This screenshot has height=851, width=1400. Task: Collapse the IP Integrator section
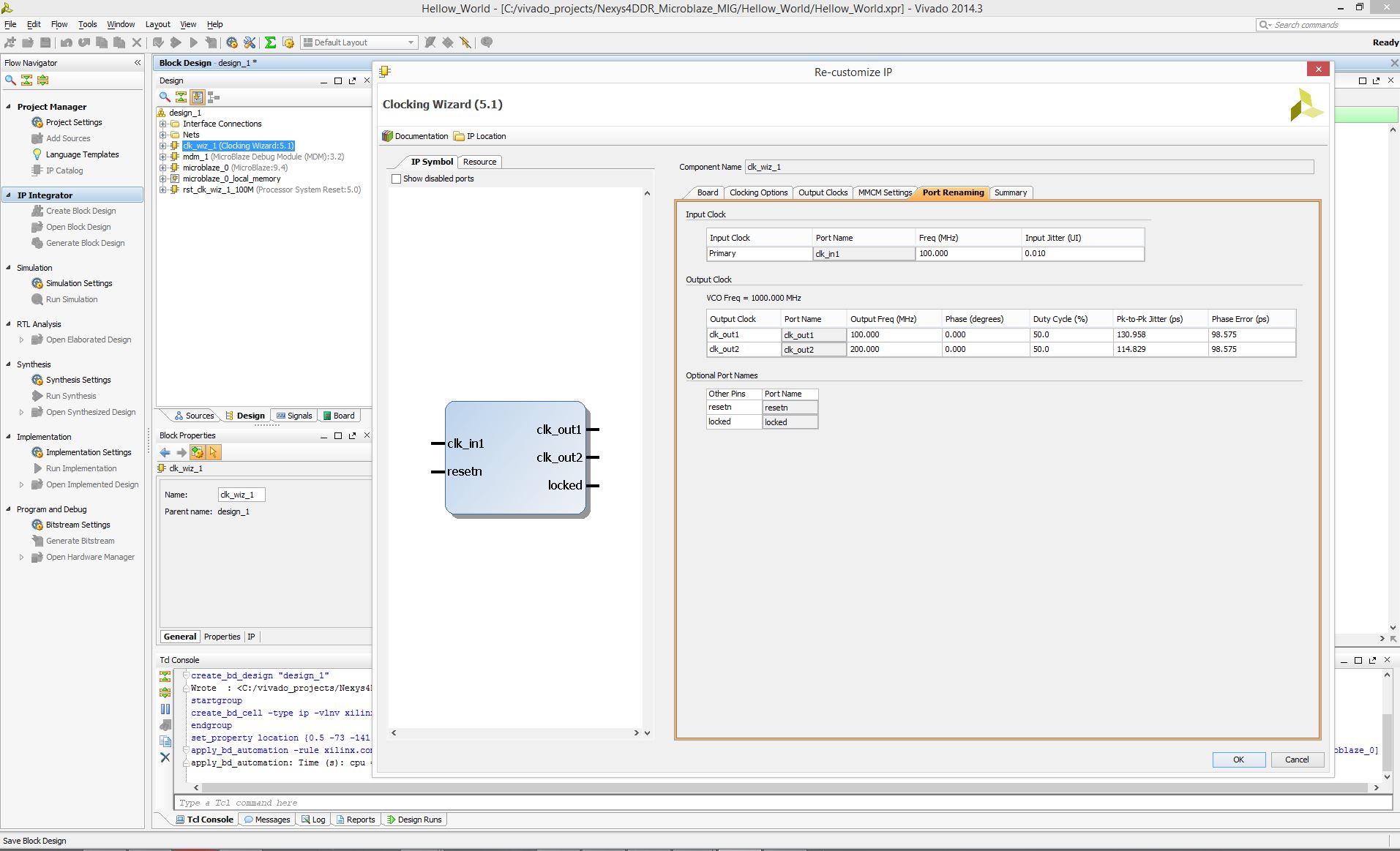click(x=9, y=195)
